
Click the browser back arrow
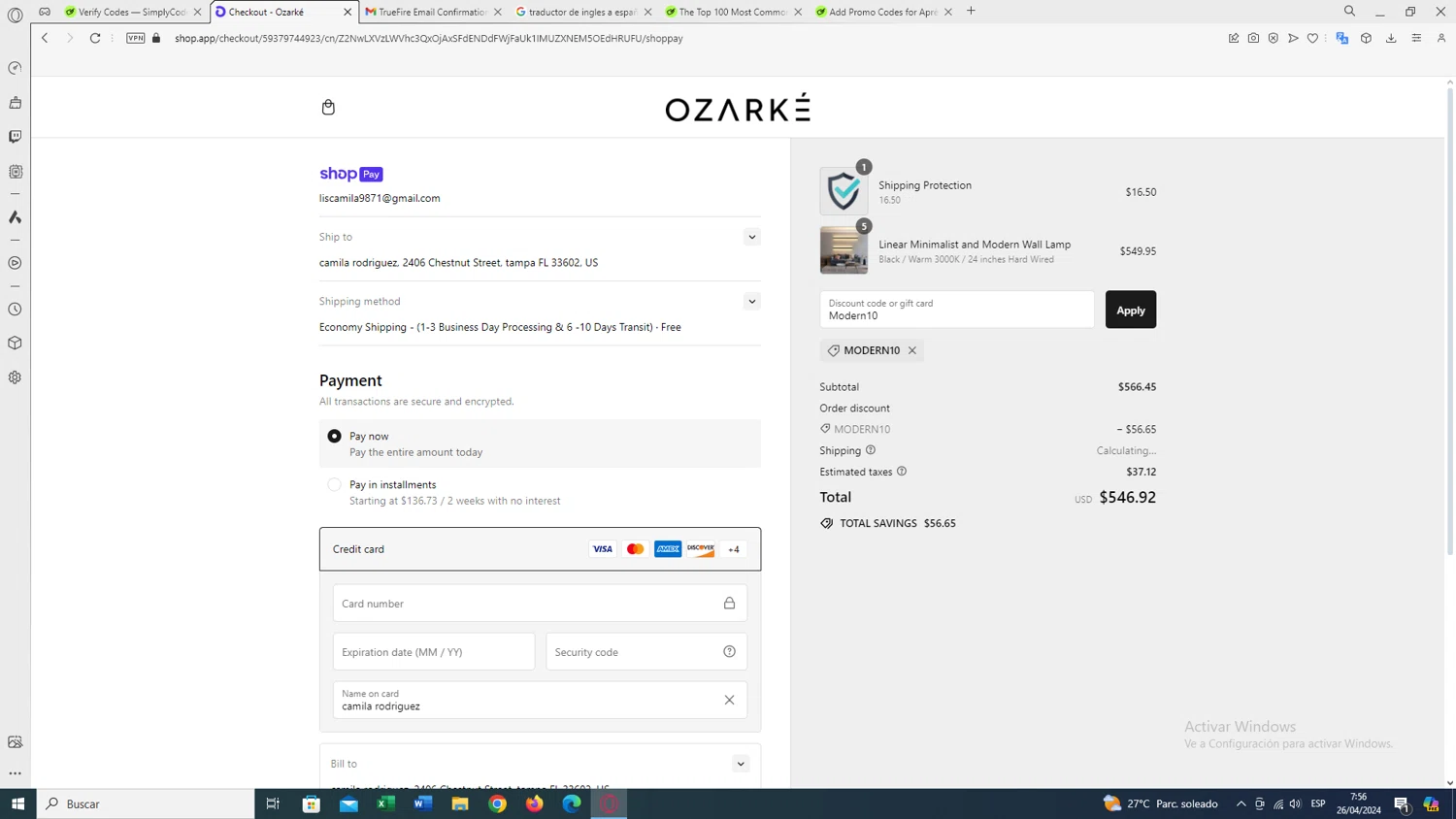tap(45, 38)
